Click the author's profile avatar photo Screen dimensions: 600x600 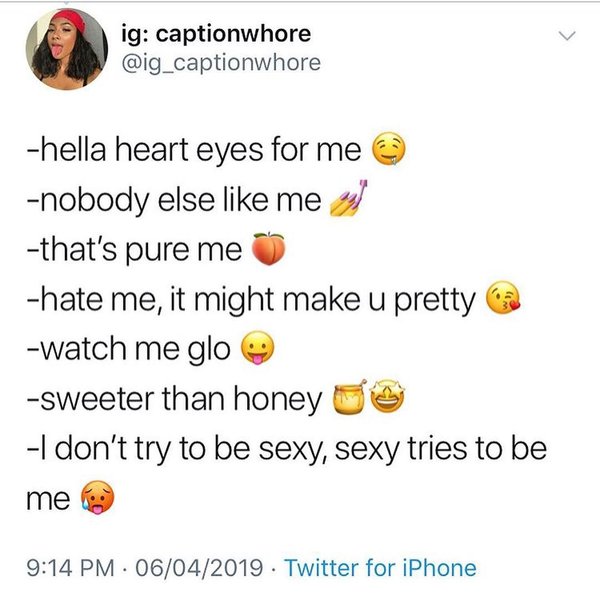[x=66, y=48]
